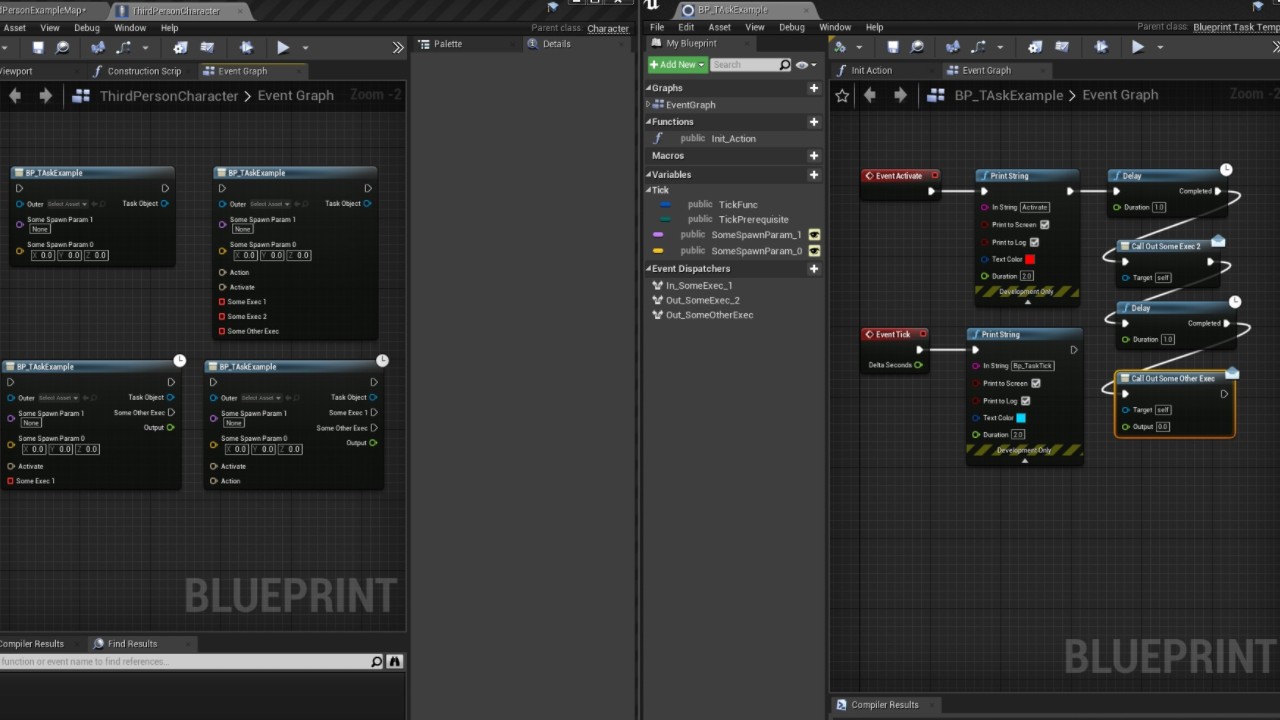
Task: Open Class Defaults in BP_TAskExample toolbar
Action: pos(1062,47)
